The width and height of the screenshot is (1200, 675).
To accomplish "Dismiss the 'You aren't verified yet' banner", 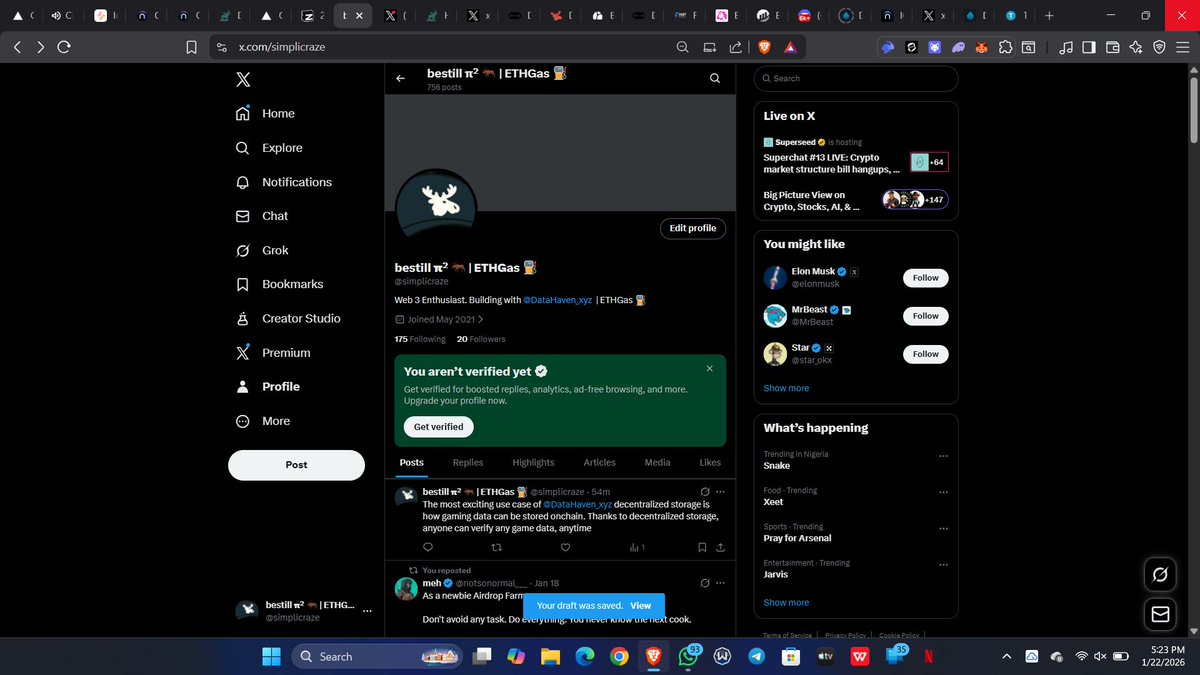I will point(710,369).
